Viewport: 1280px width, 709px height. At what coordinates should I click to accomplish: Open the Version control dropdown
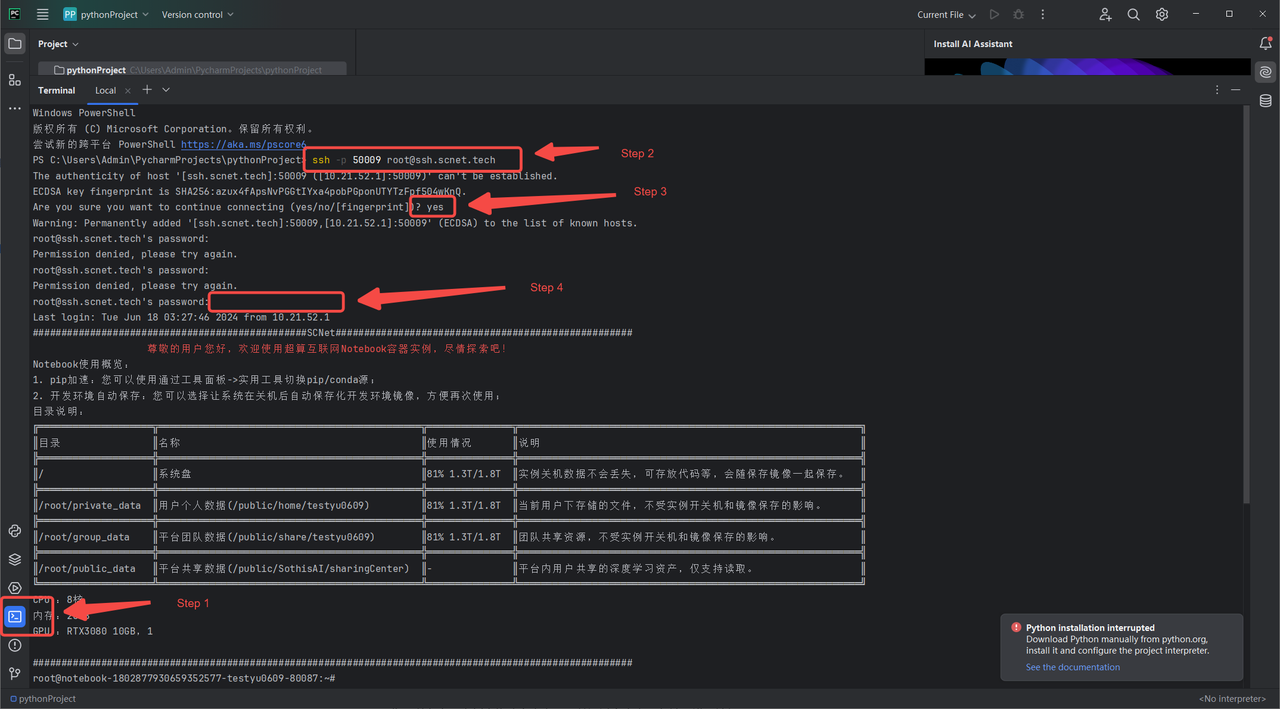click(197, 15)
